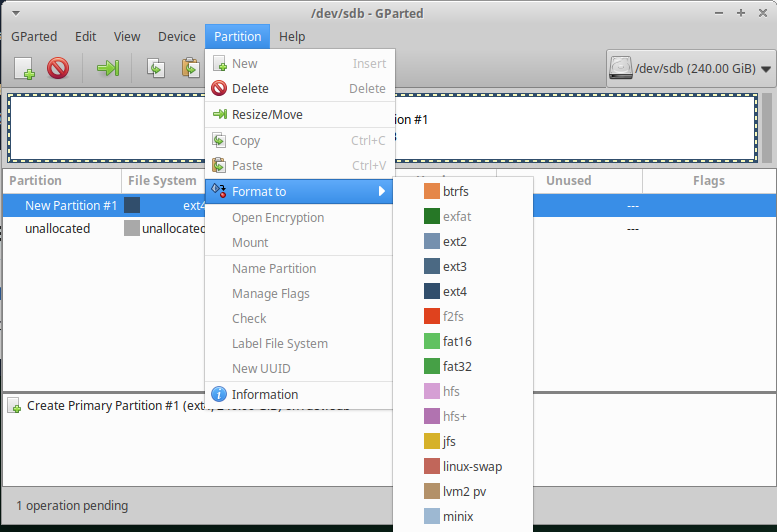777x532 pixels.
Task: Format partition to minix
Action: [x=463, y=516]
